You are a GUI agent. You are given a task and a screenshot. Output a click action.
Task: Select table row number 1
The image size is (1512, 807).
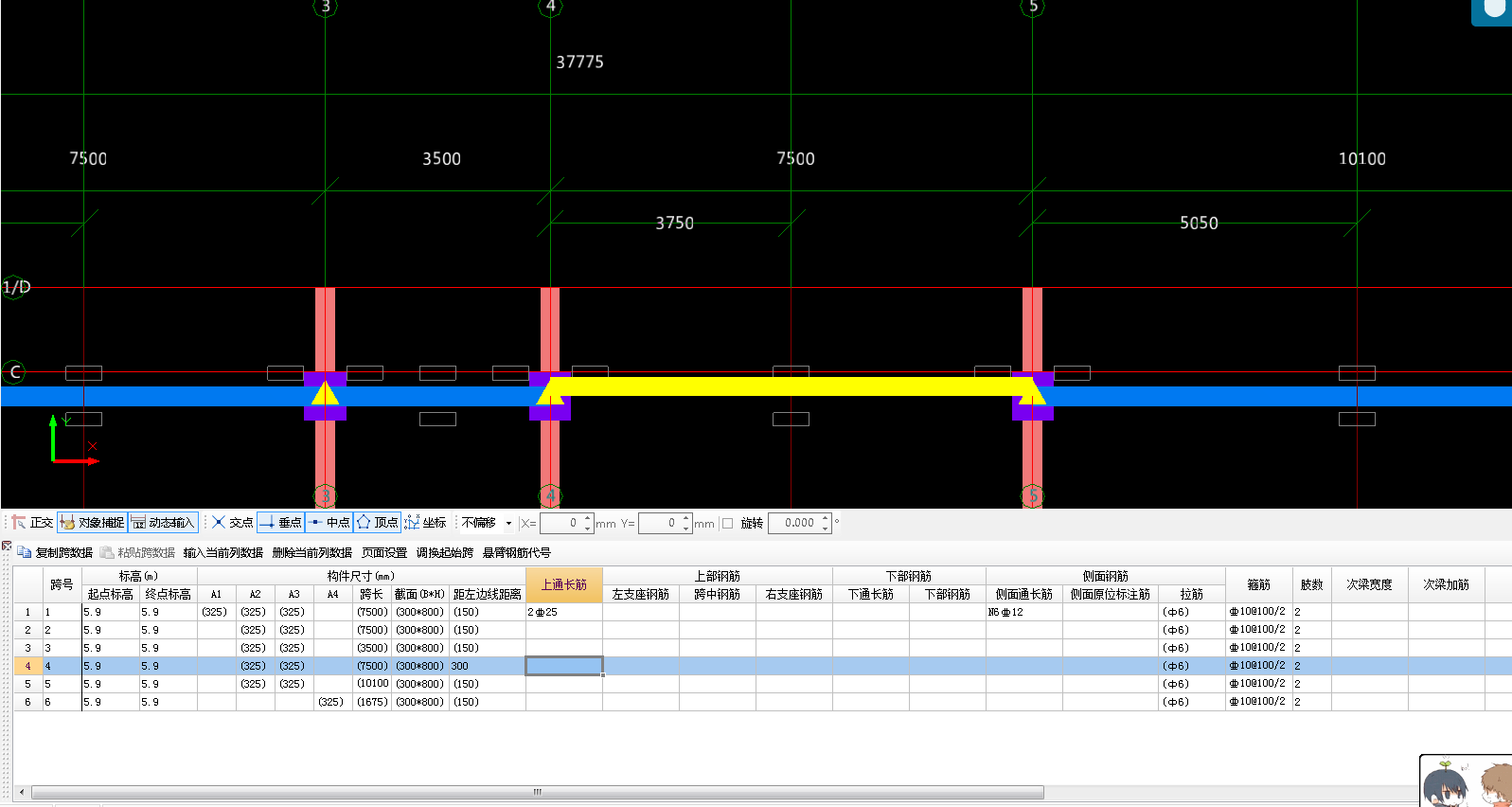tap(27, 612)
